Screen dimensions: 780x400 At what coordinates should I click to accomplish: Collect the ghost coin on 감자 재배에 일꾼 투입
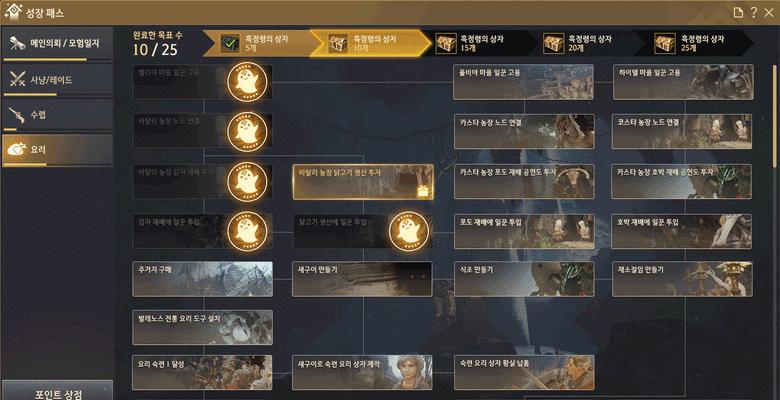(247, 231)
